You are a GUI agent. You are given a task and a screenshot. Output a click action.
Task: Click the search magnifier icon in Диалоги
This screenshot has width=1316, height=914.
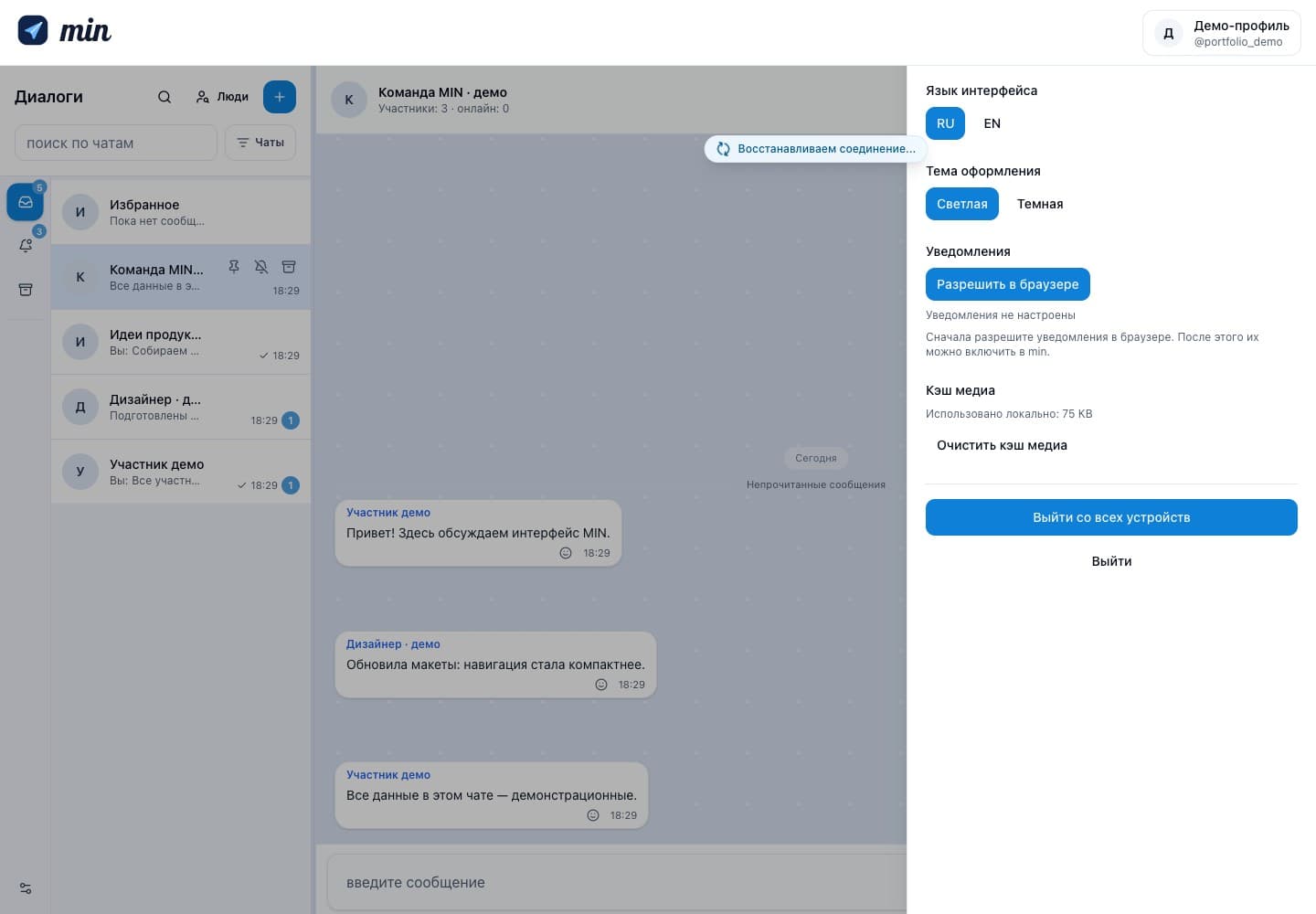tap(164, 97)
